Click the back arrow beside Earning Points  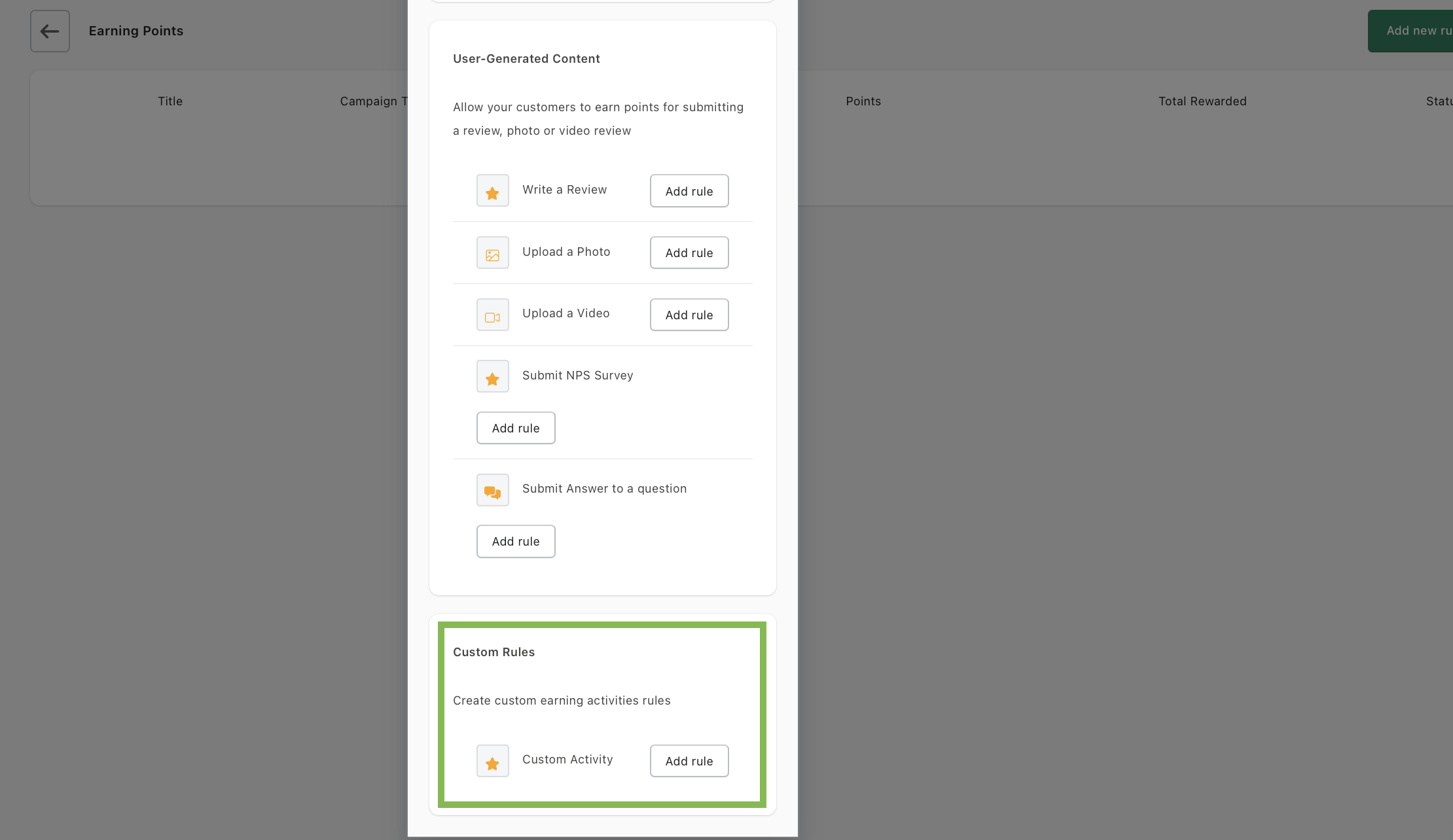tap(50, 31)
